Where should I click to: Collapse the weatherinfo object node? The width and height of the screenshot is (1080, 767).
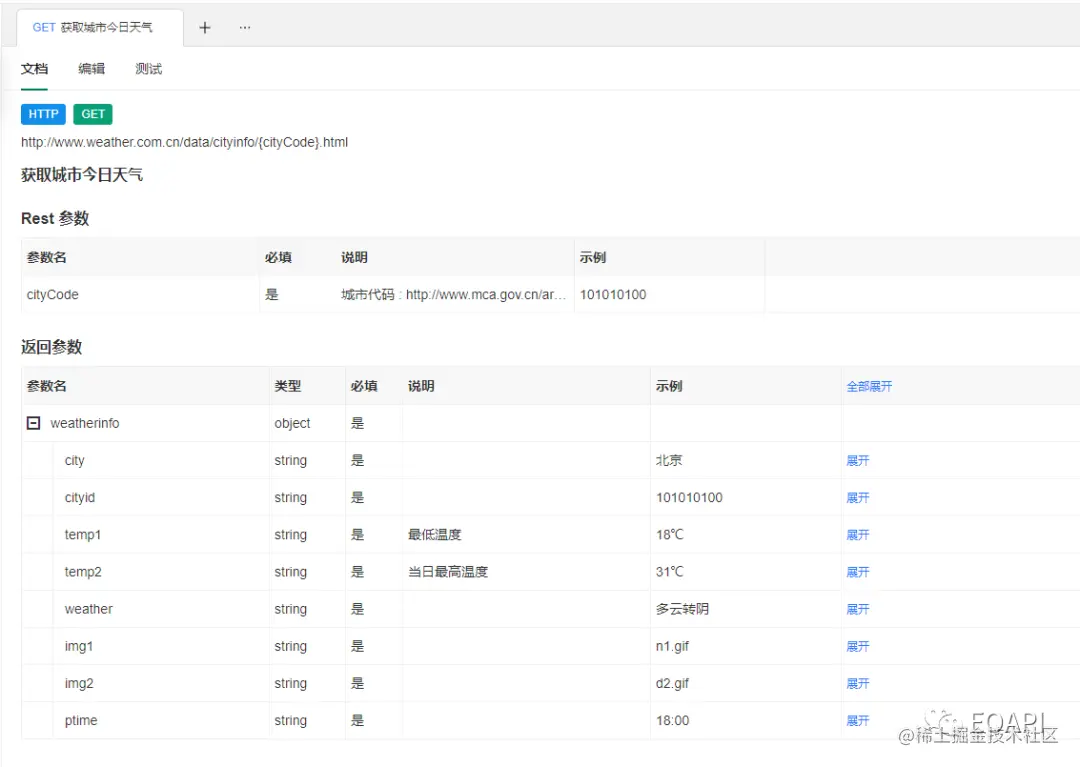pos(33,423)
